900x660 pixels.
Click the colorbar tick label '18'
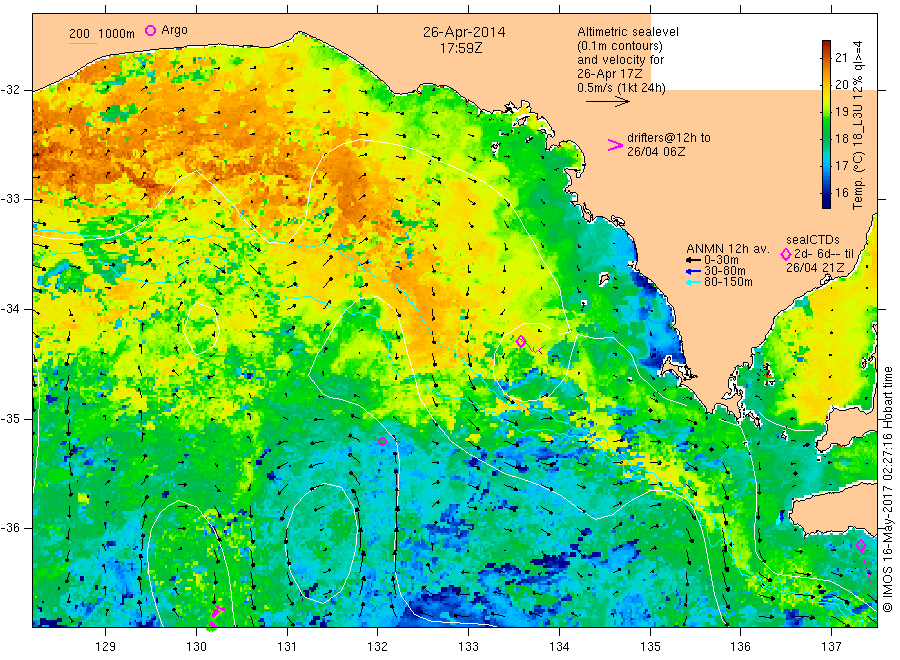click(x=841, y=138)
